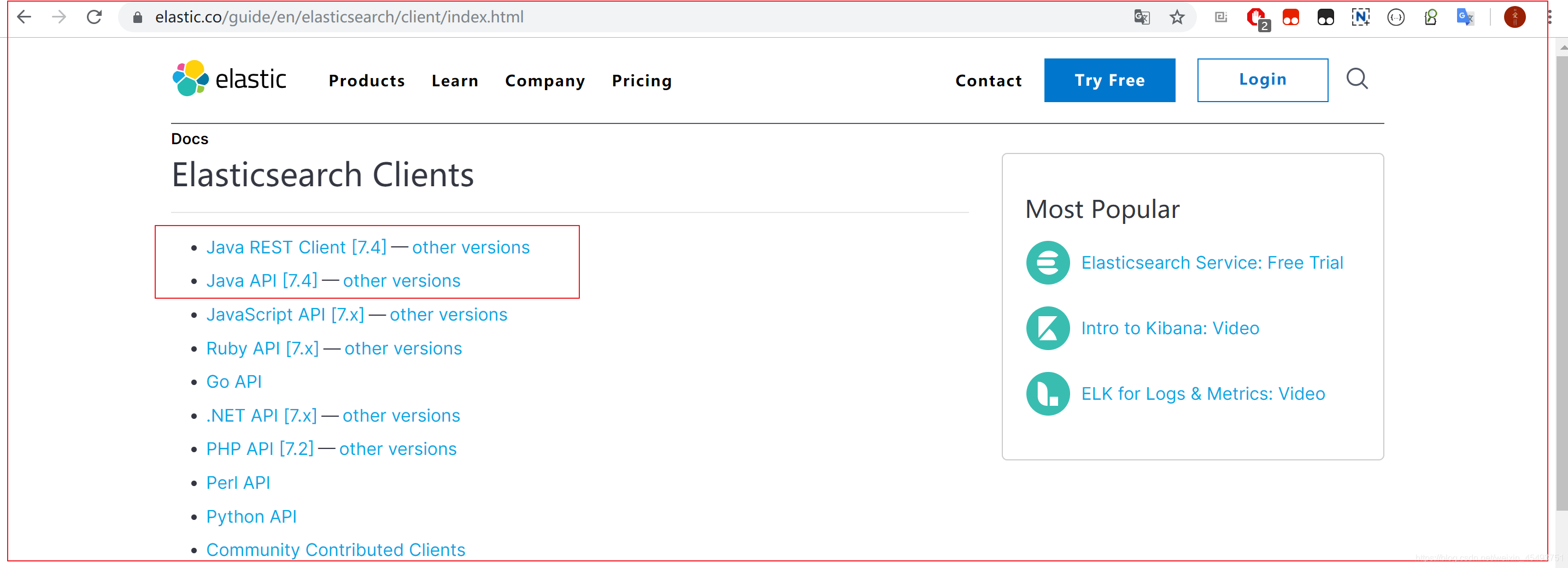Open the Docs breadcrumb link
This screenshot has height=568, width=1568.
pyautogui.click(x=189, y=139)
